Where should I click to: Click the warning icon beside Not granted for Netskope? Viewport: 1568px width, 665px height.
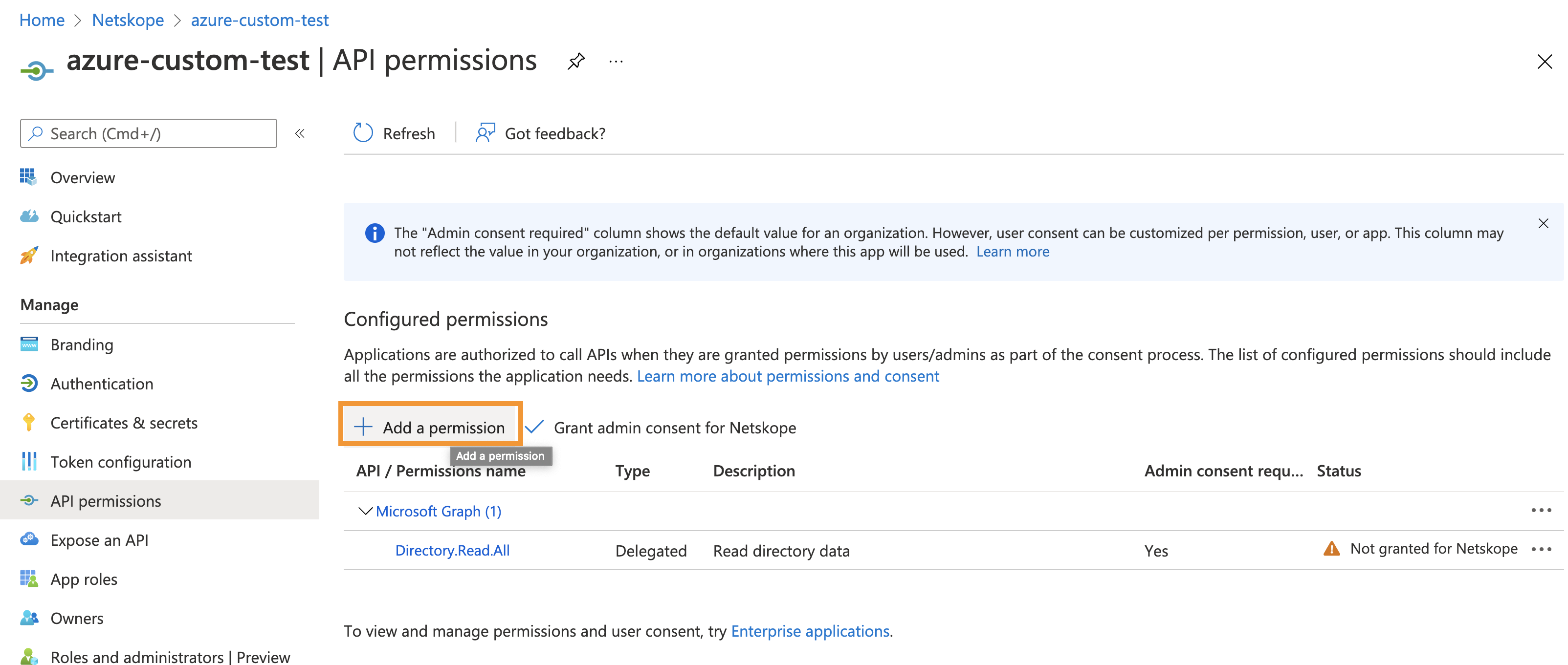1331,549
